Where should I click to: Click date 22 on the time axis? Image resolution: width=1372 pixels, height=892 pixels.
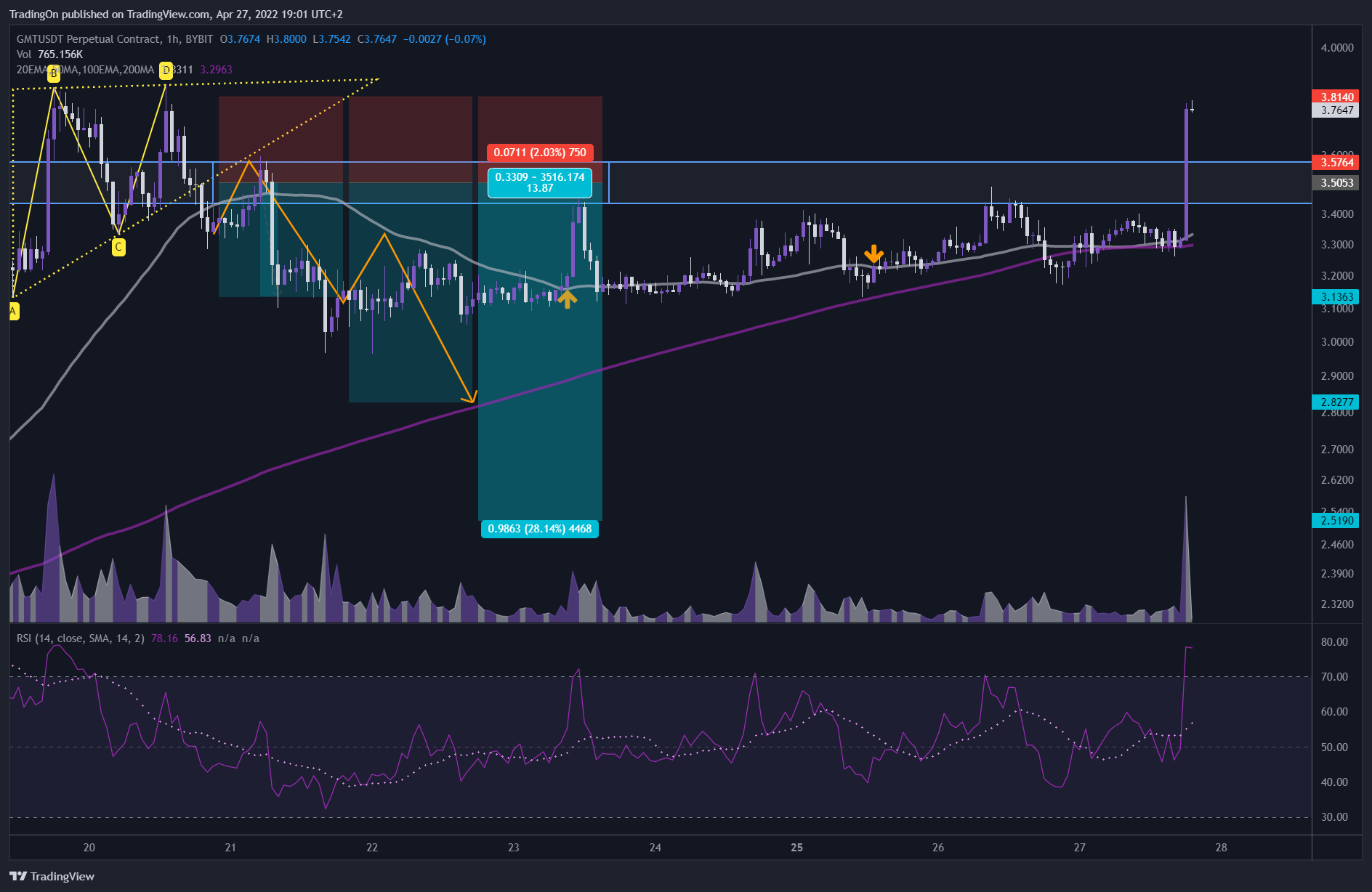point(372,848)
